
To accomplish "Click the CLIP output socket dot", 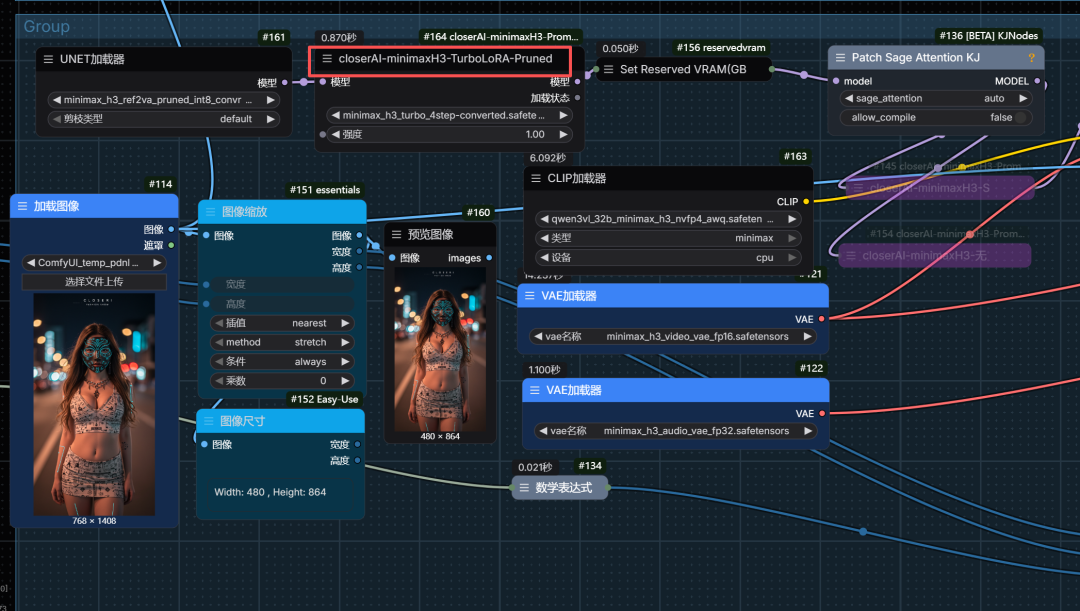I will [x=806, y=202].
